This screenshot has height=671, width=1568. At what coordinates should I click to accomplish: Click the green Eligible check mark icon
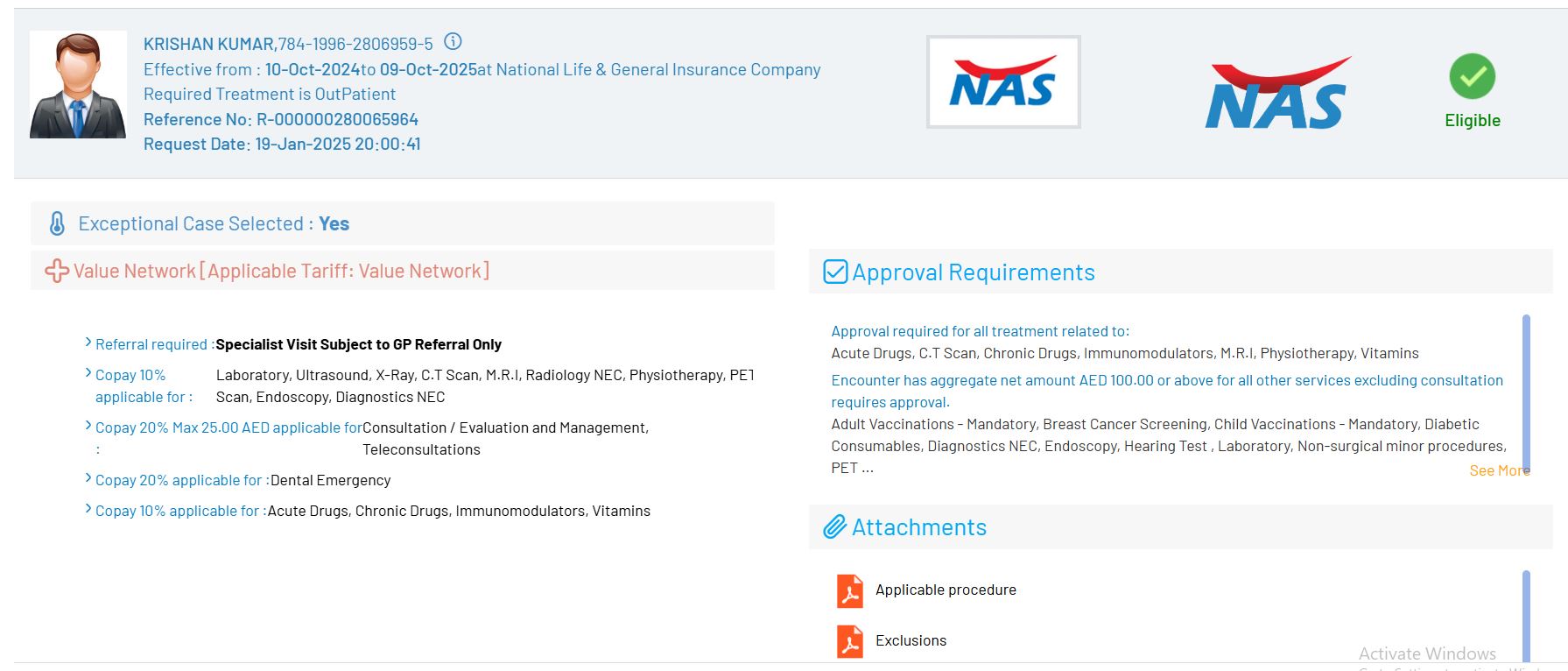[x=1472, y=77]
